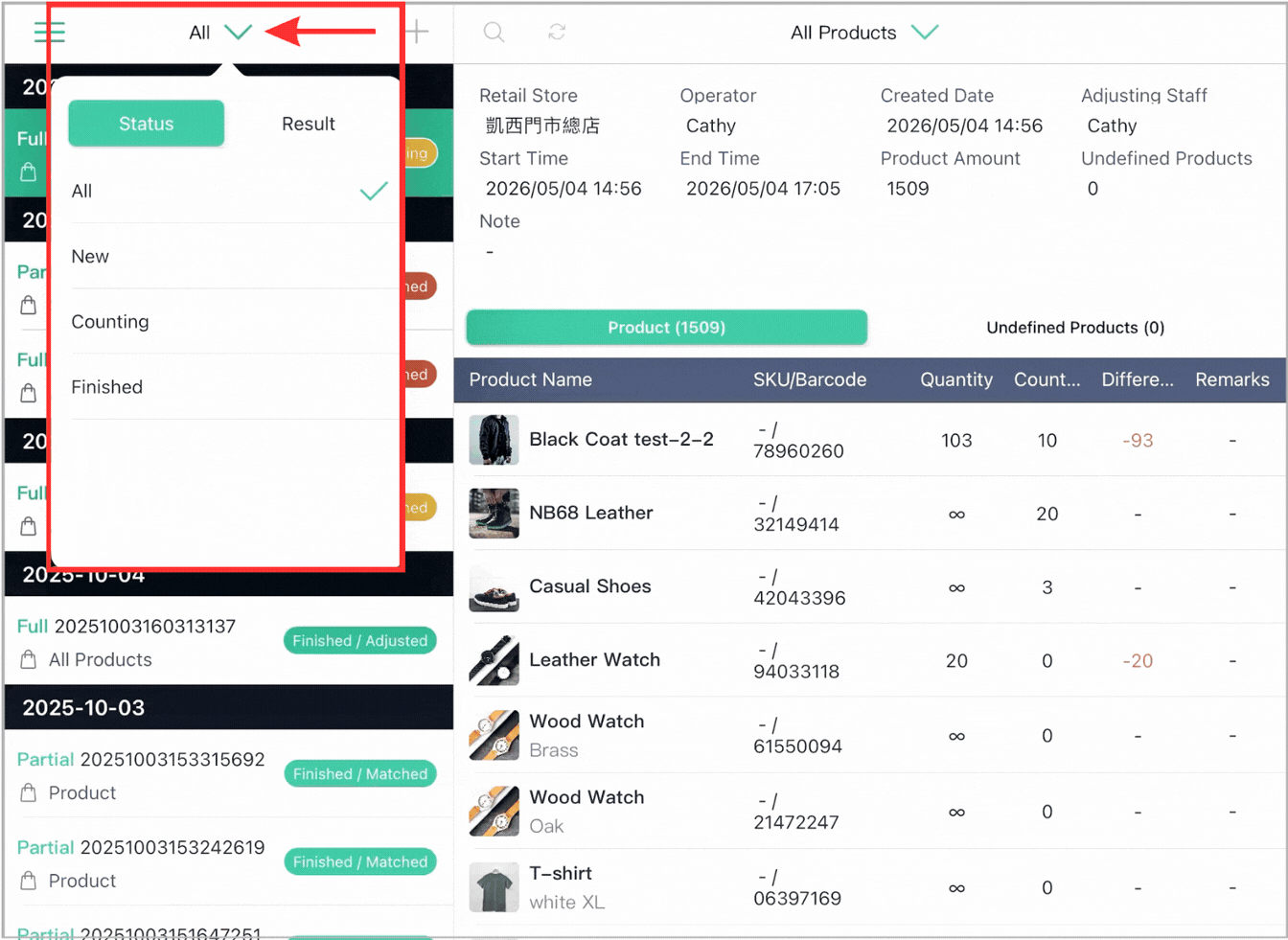The height and width of the screenshot is (940, 1288).
Task: Select the Casual Shoes product name
Action: (x=589, y=587)
